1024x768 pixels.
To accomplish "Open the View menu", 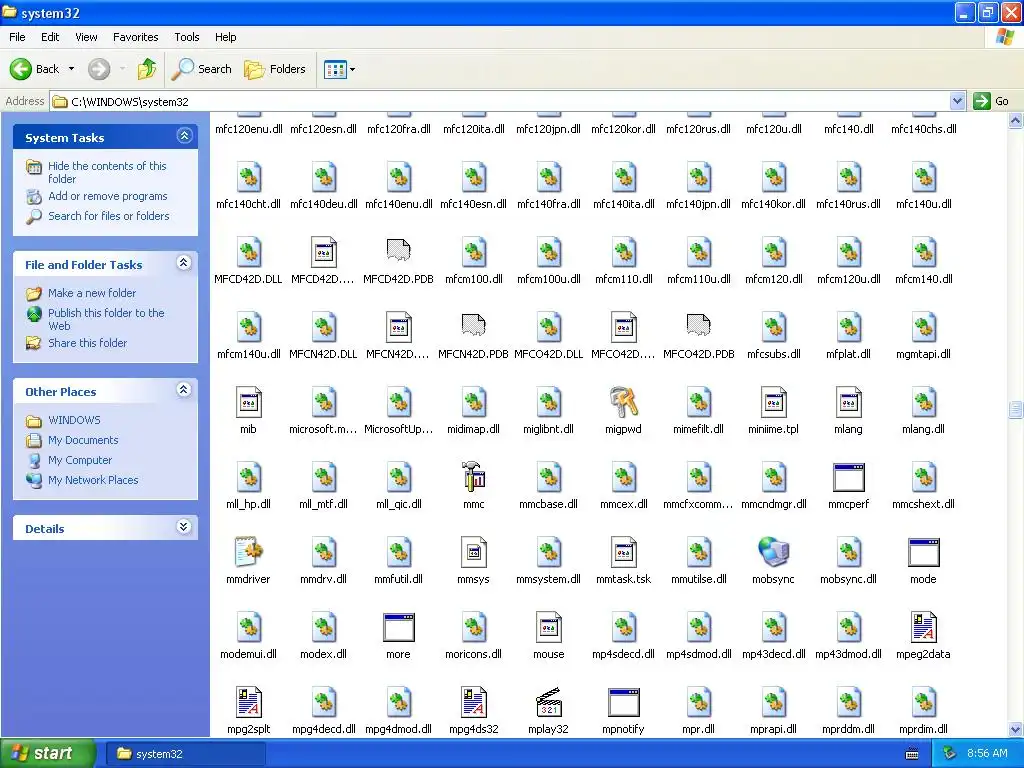I will (86, 37).
